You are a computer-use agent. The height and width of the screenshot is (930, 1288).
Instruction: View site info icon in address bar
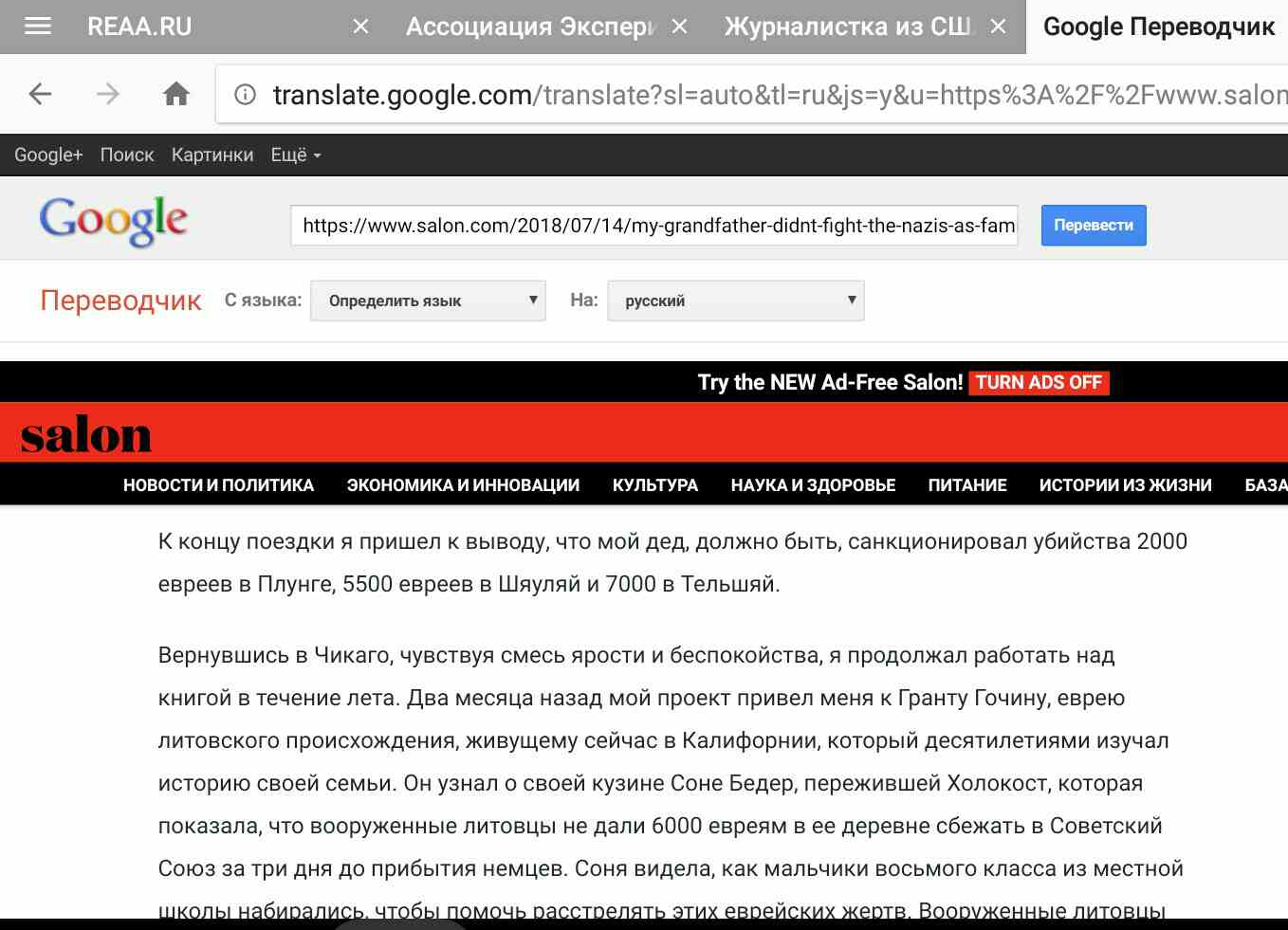(x=246, y=95)
